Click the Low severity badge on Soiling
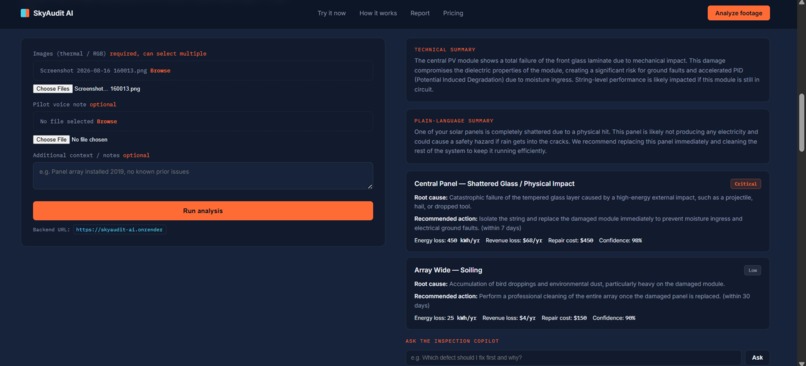 point(753,270)
